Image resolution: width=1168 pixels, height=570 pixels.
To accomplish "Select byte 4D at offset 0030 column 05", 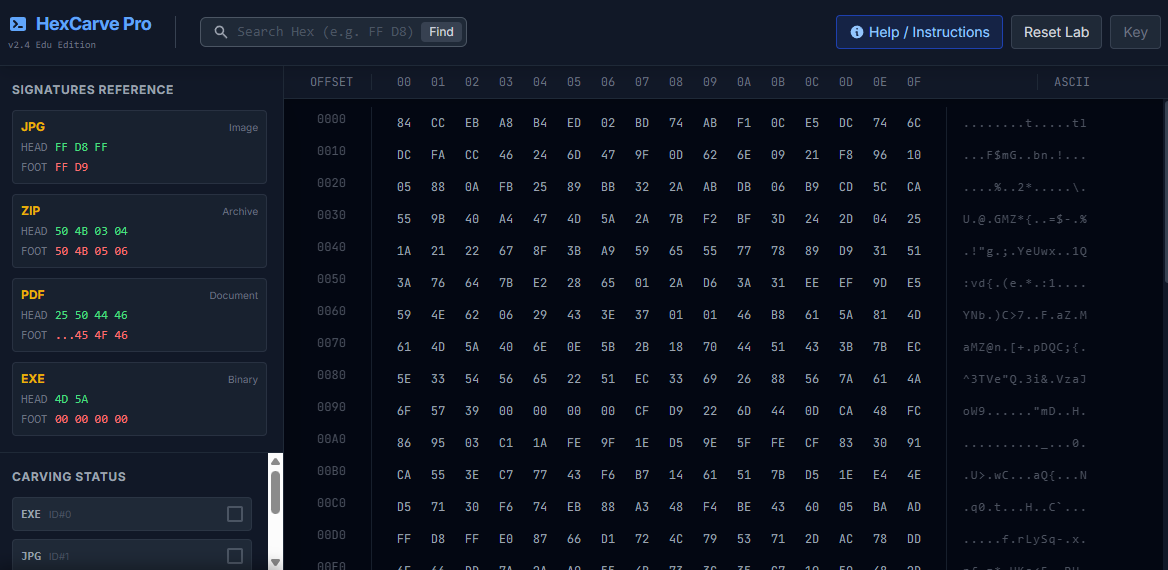I will (574, 219).
